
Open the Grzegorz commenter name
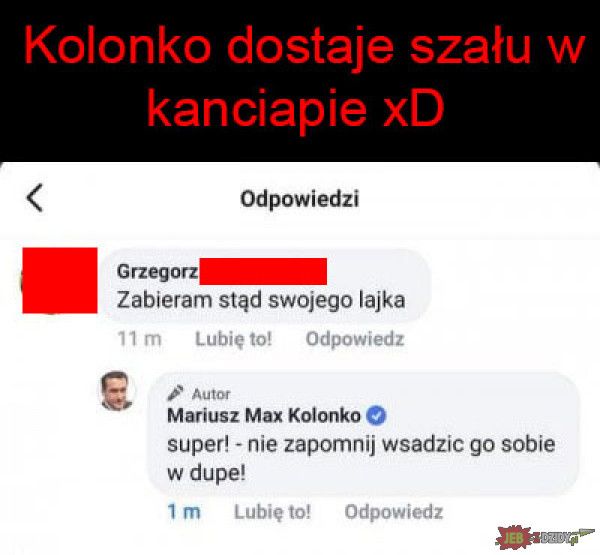tap(157, 272)
